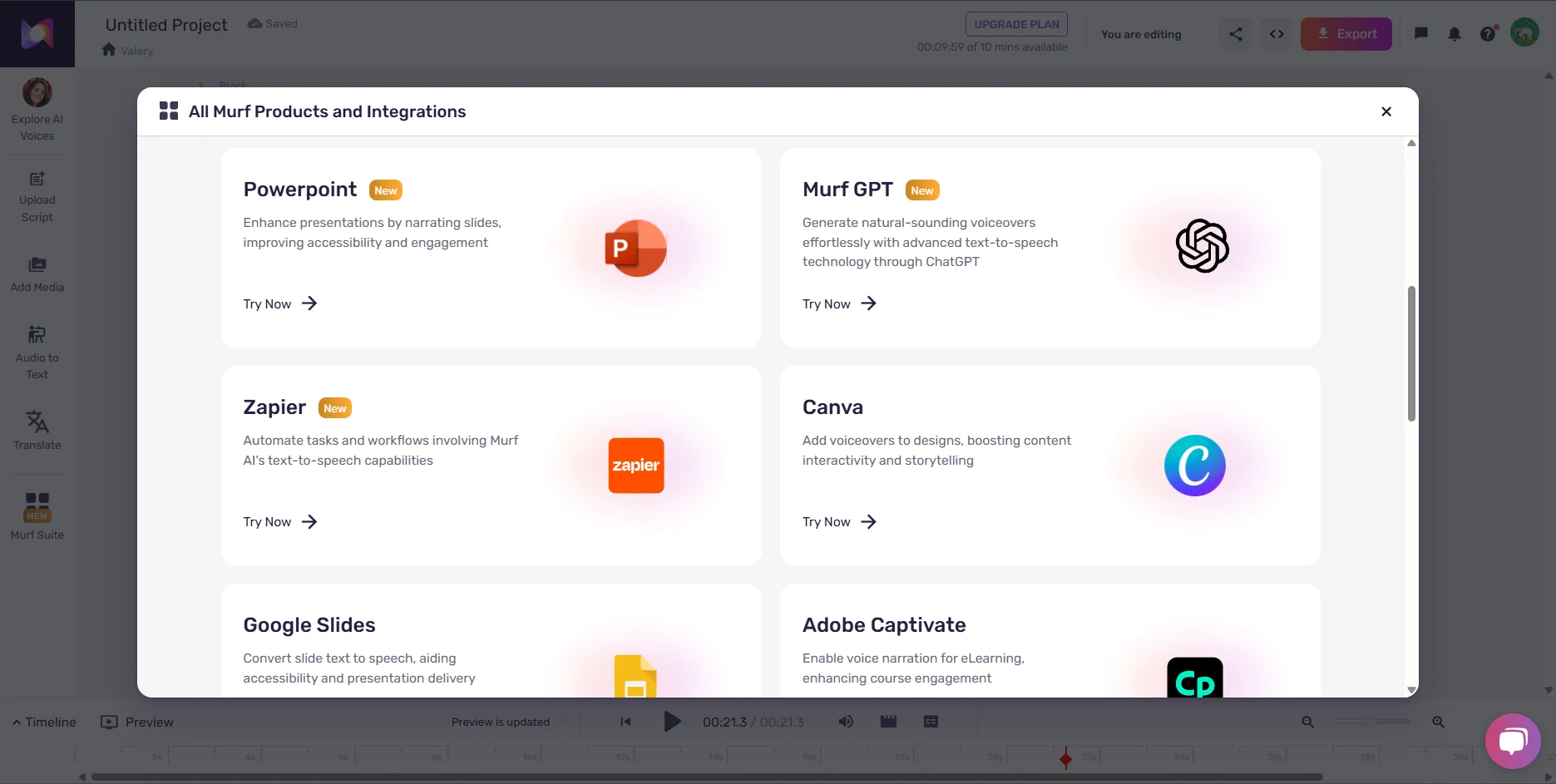The width and height of the screenshot is (1556, 784).
Task: Click the PowerPoint logo icon
Action: pos(635,248)
